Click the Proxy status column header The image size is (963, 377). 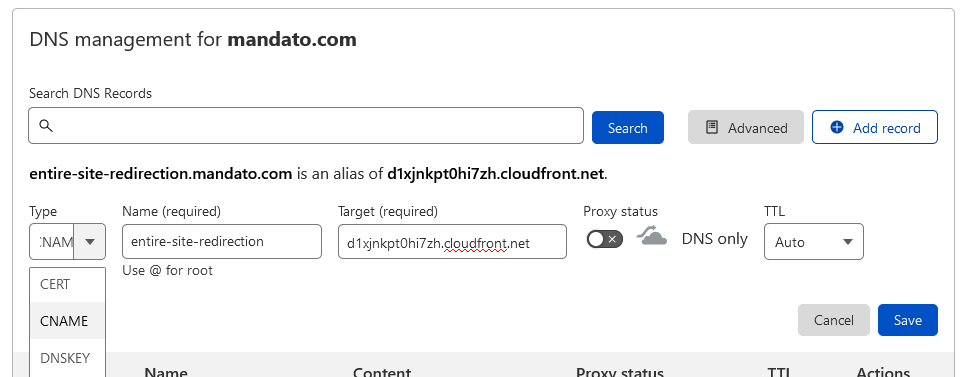click(620, 372)
